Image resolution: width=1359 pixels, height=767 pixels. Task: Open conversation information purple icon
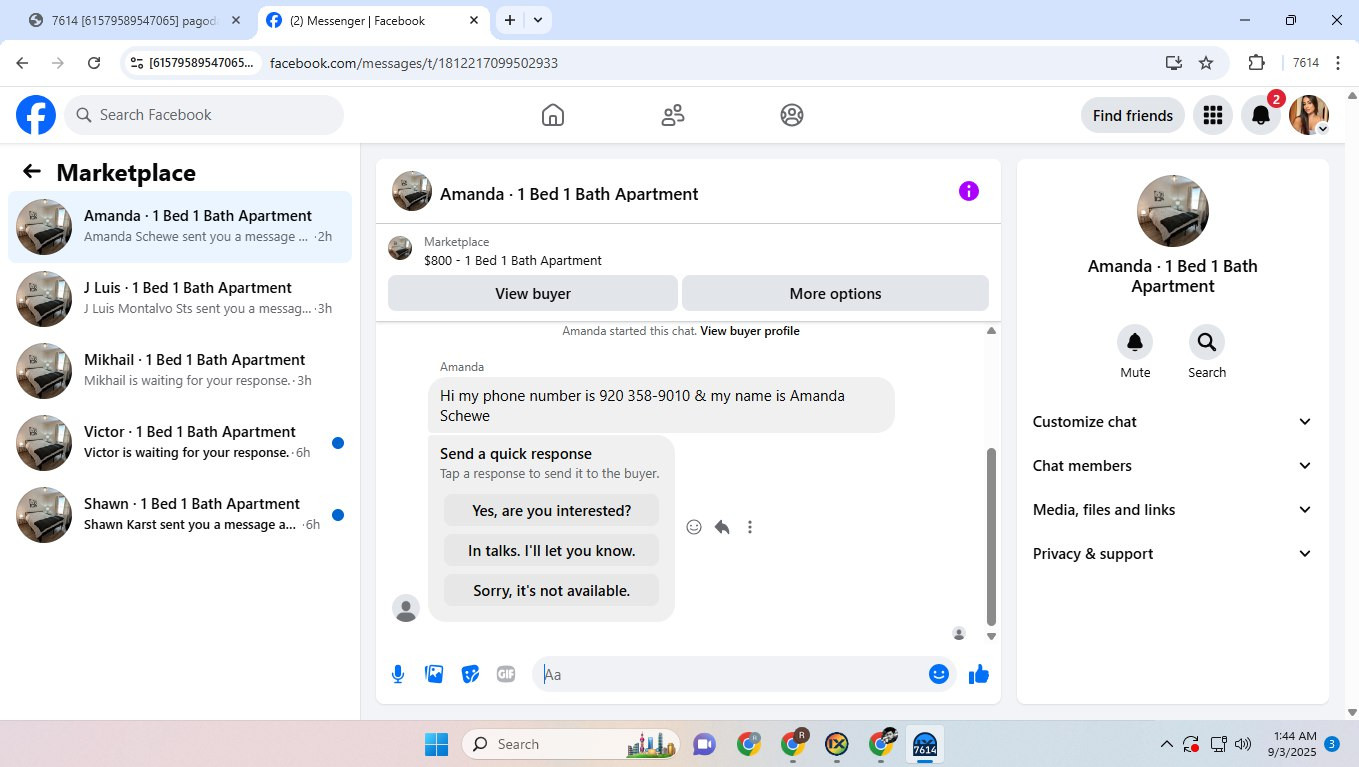(x=969, y=191)
